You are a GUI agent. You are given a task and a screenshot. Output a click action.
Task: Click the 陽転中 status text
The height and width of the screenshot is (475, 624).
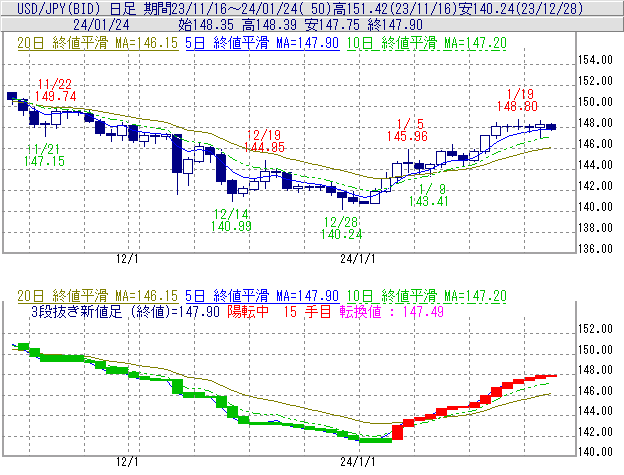click(x=248, y=312)
